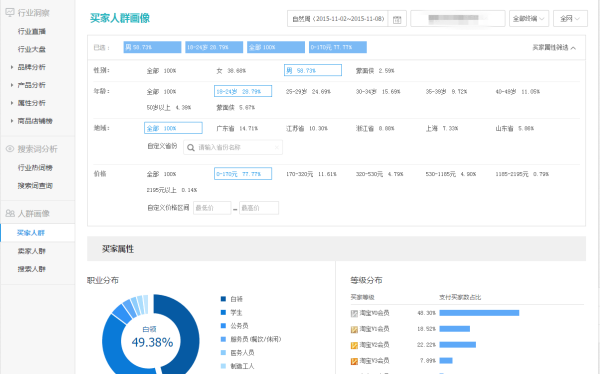Select the 320-530元 price filter
The height and width of the screenshot is (374, 600).
[x=379, y=174]
